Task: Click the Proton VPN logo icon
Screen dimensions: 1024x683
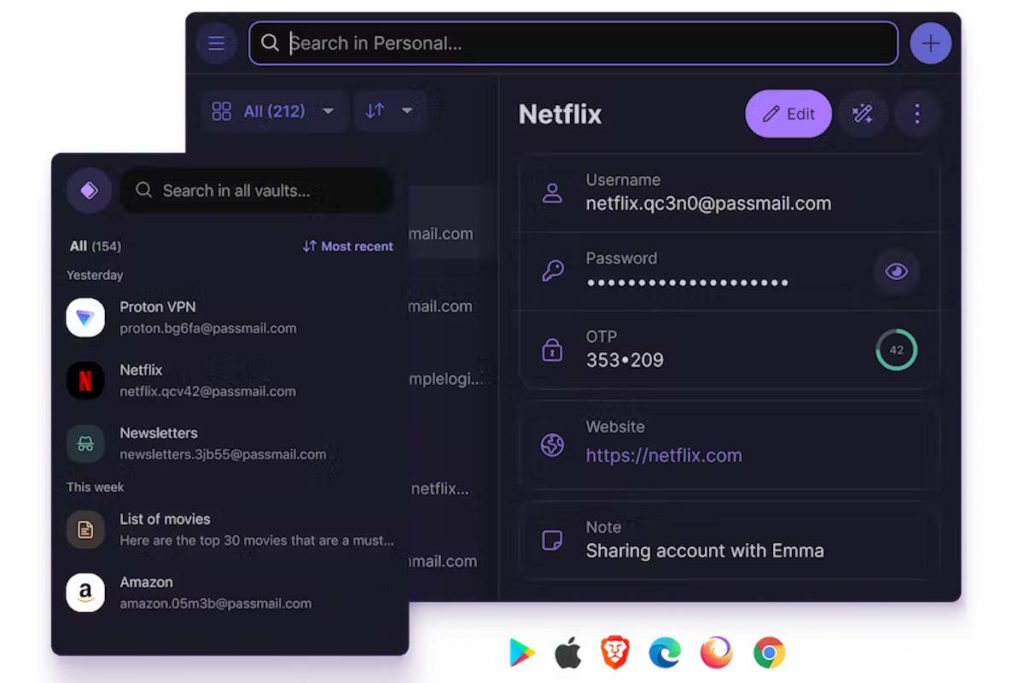Action: tap(86, 317)
